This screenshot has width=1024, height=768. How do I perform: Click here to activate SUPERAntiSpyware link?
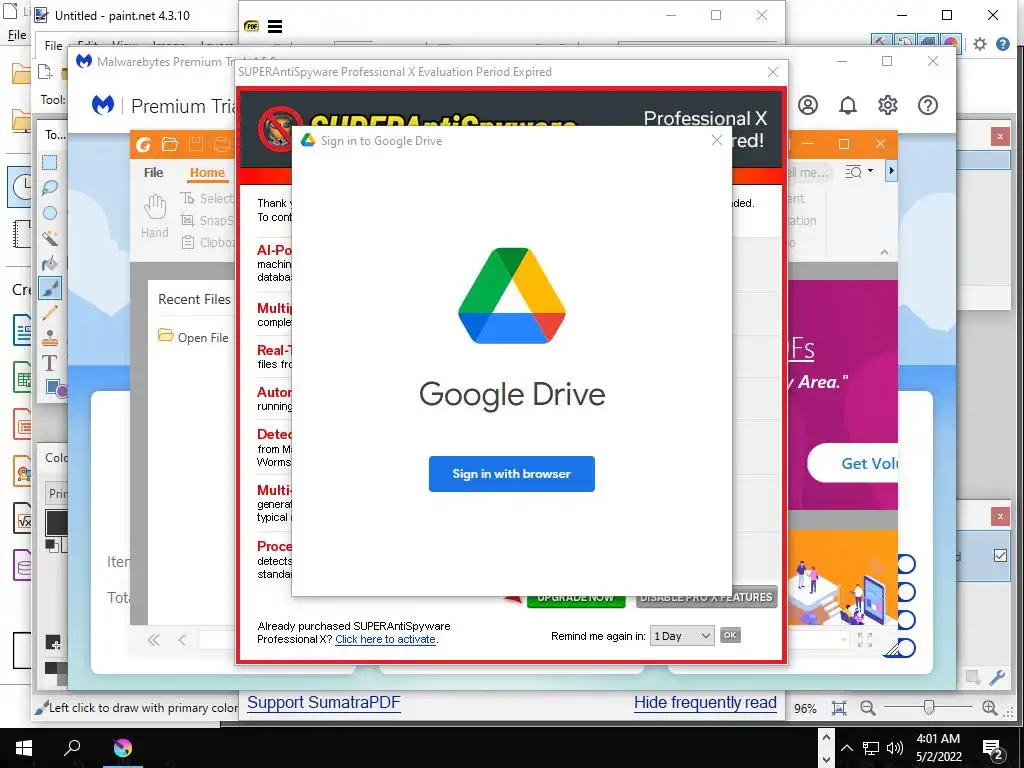[385, 639]
